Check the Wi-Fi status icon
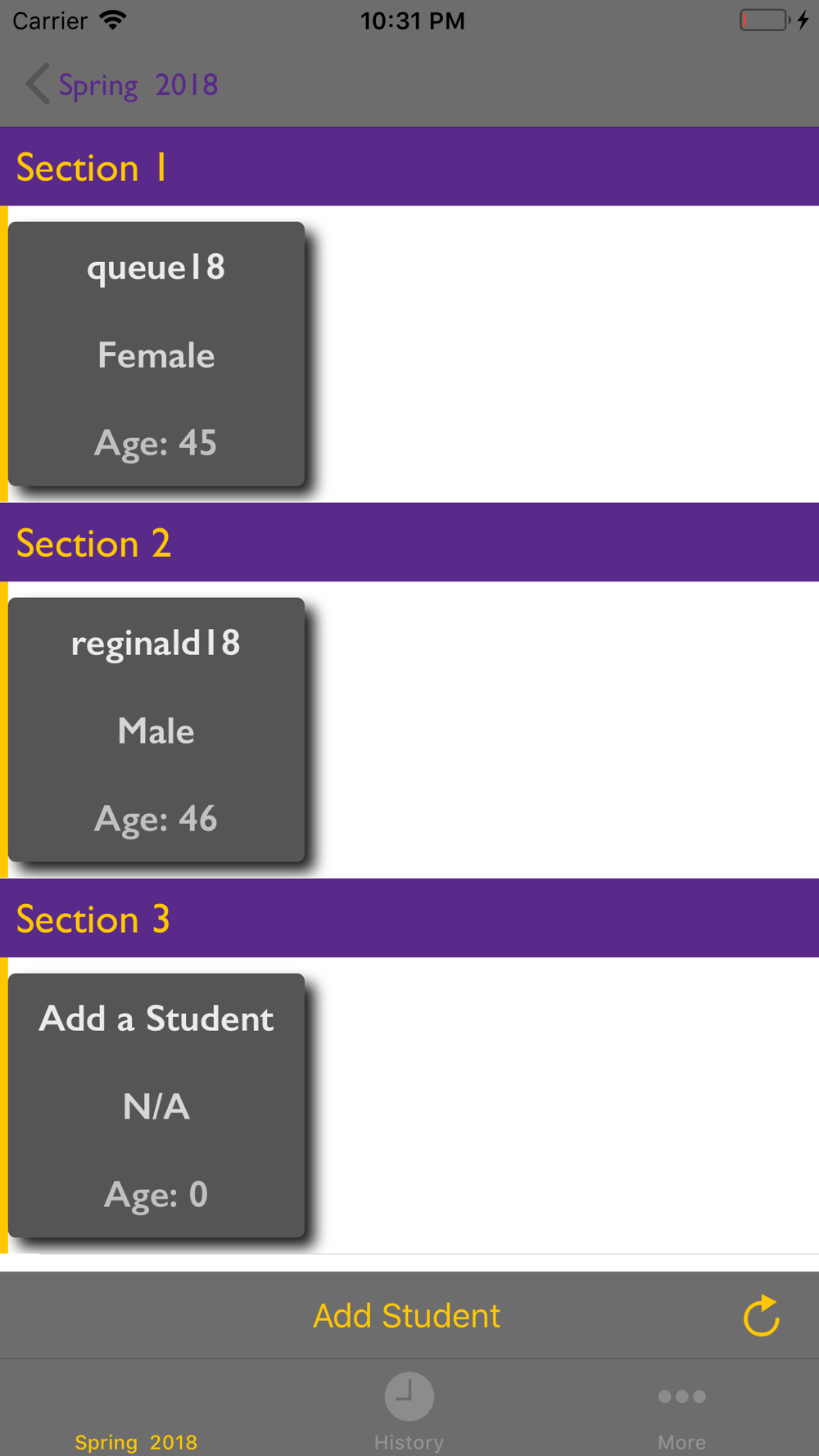Image resolution: width=819 pixels, height=1456 pixels. tap(112, 20)
